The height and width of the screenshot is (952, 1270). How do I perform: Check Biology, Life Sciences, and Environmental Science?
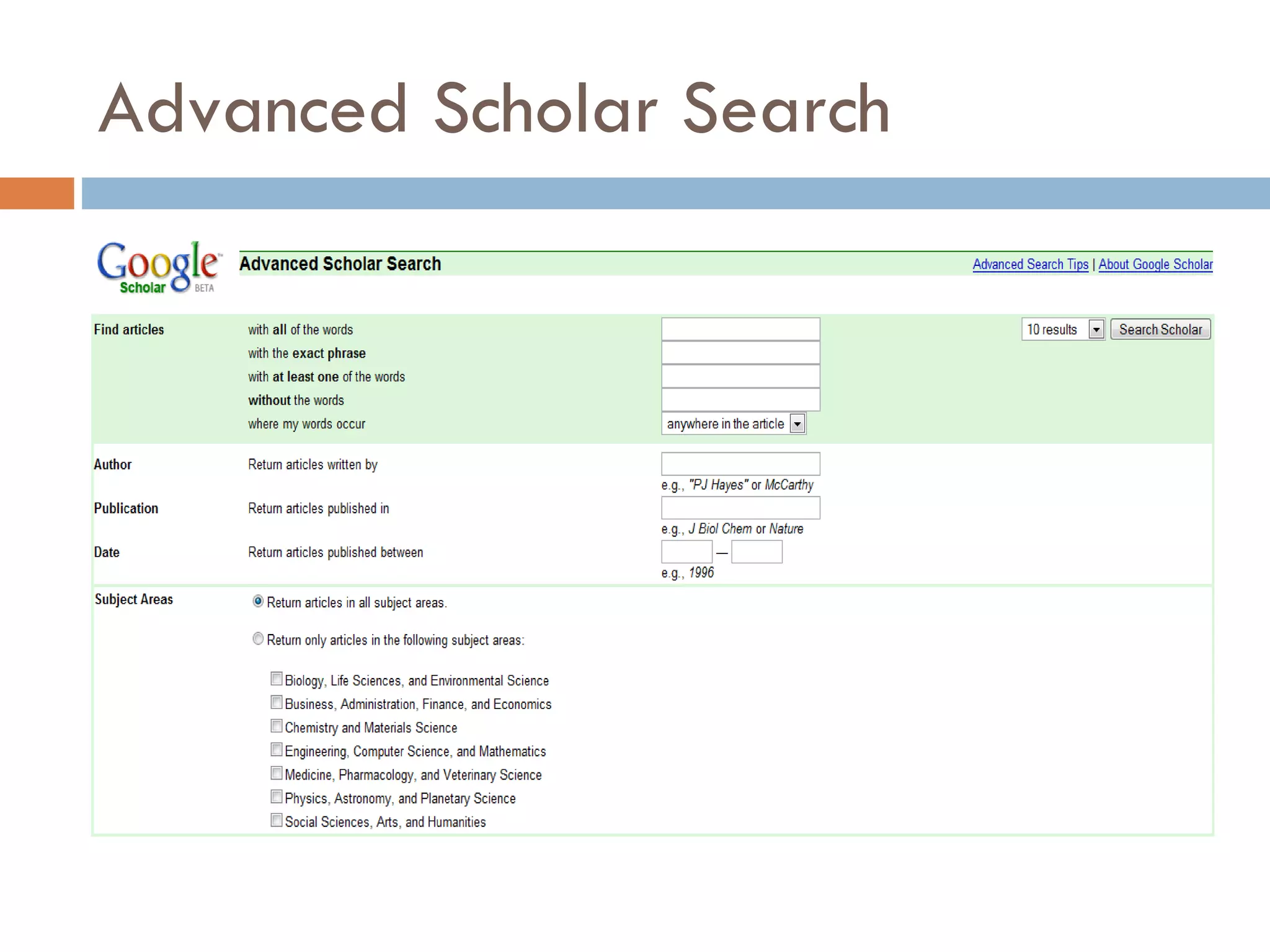click(277, 679)
